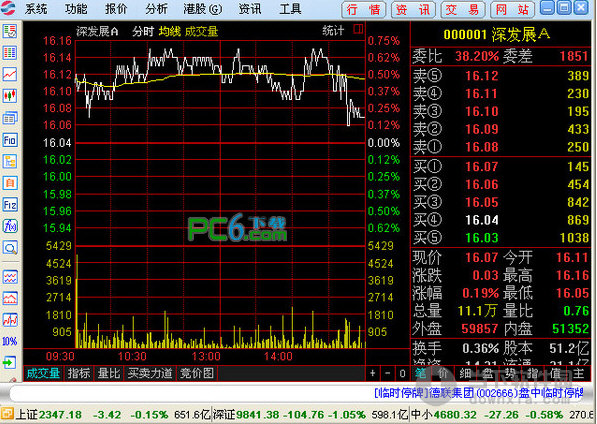Click the 13:00 time axis label

[206, 357]
